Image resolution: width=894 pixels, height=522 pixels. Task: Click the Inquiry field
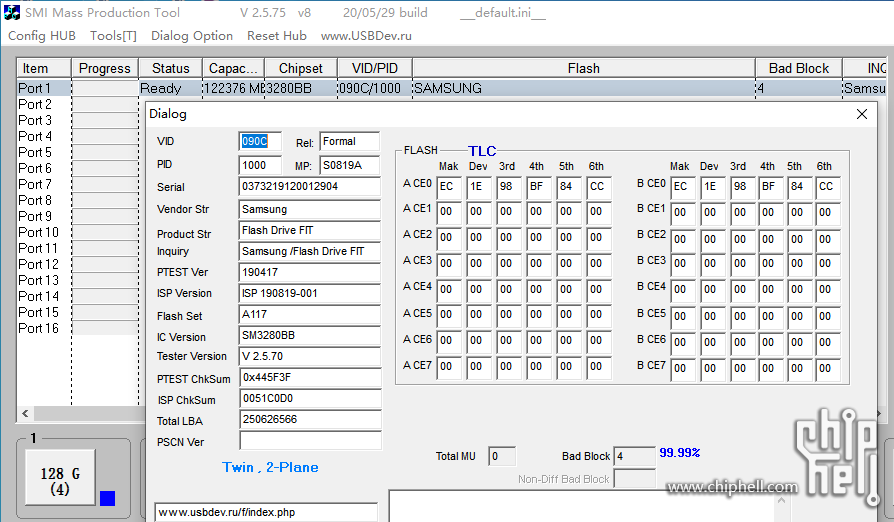[310, 251]
